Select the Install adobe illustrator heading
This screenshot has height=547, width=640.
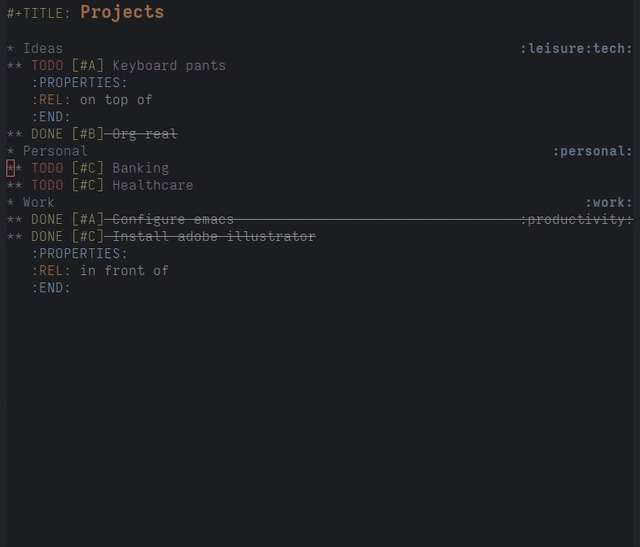tap(214, 237)
